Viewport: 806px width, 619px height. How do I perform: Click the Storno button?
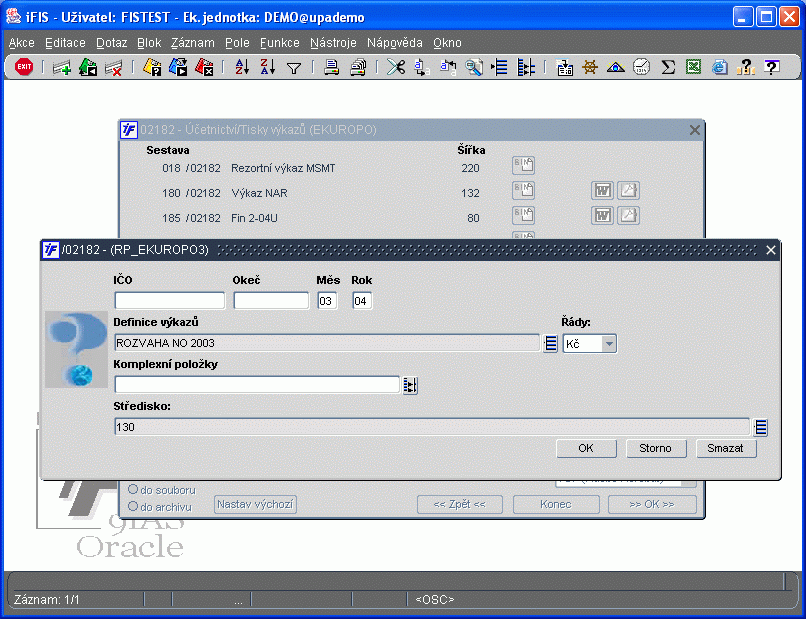coord(655,448)
